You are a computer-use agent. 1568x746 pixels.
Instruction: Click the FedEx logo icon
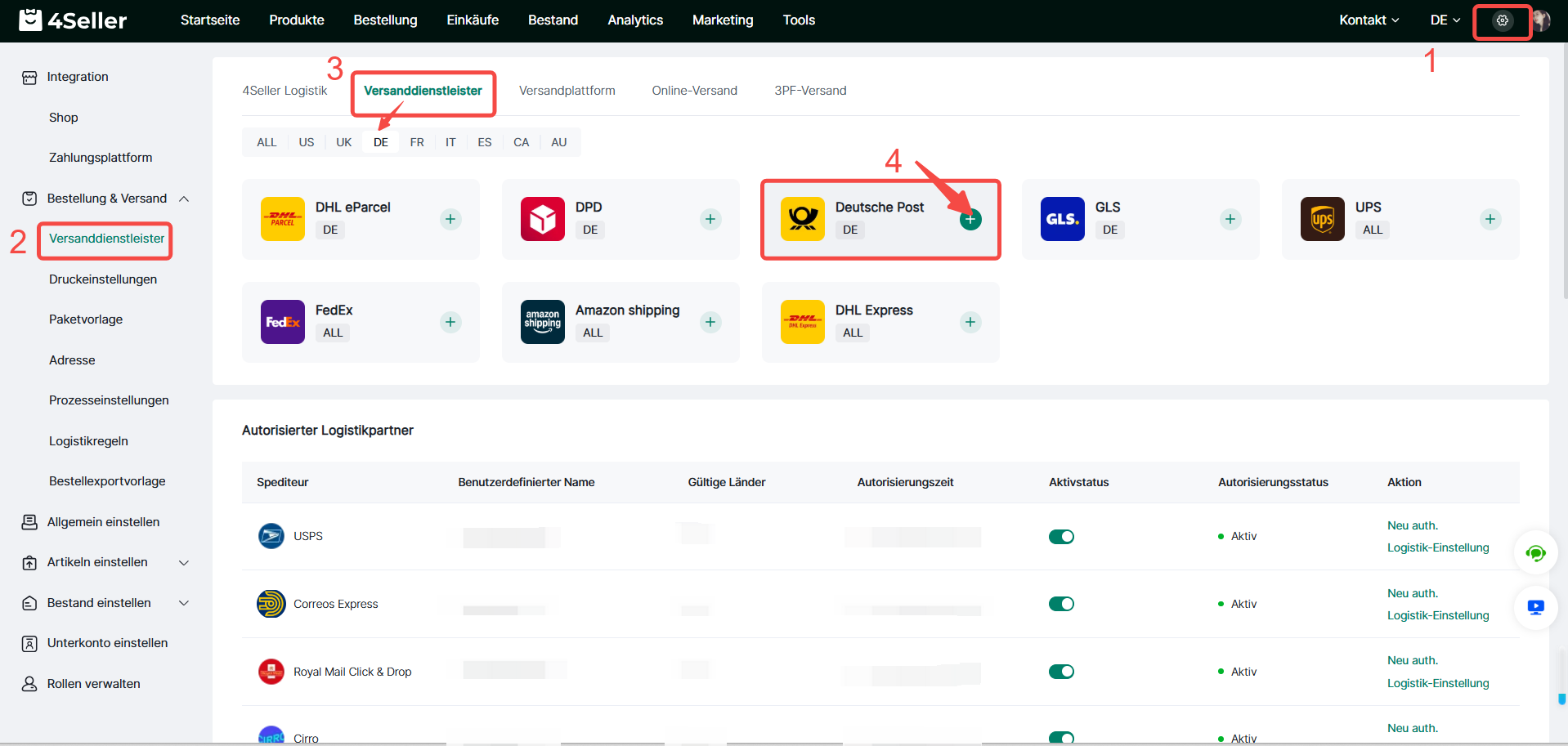pyautogui.click(x=282, y=322)
